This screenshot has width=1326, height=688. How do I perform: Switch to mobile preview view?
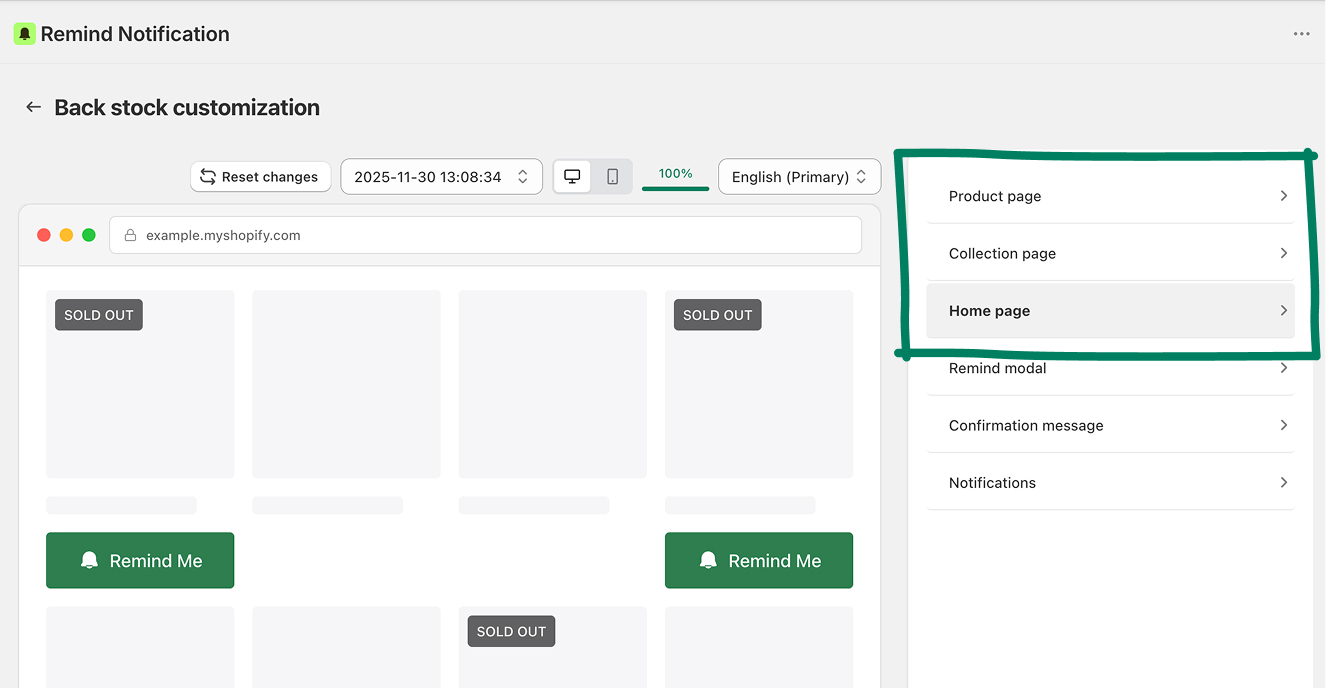coord(613,177)
